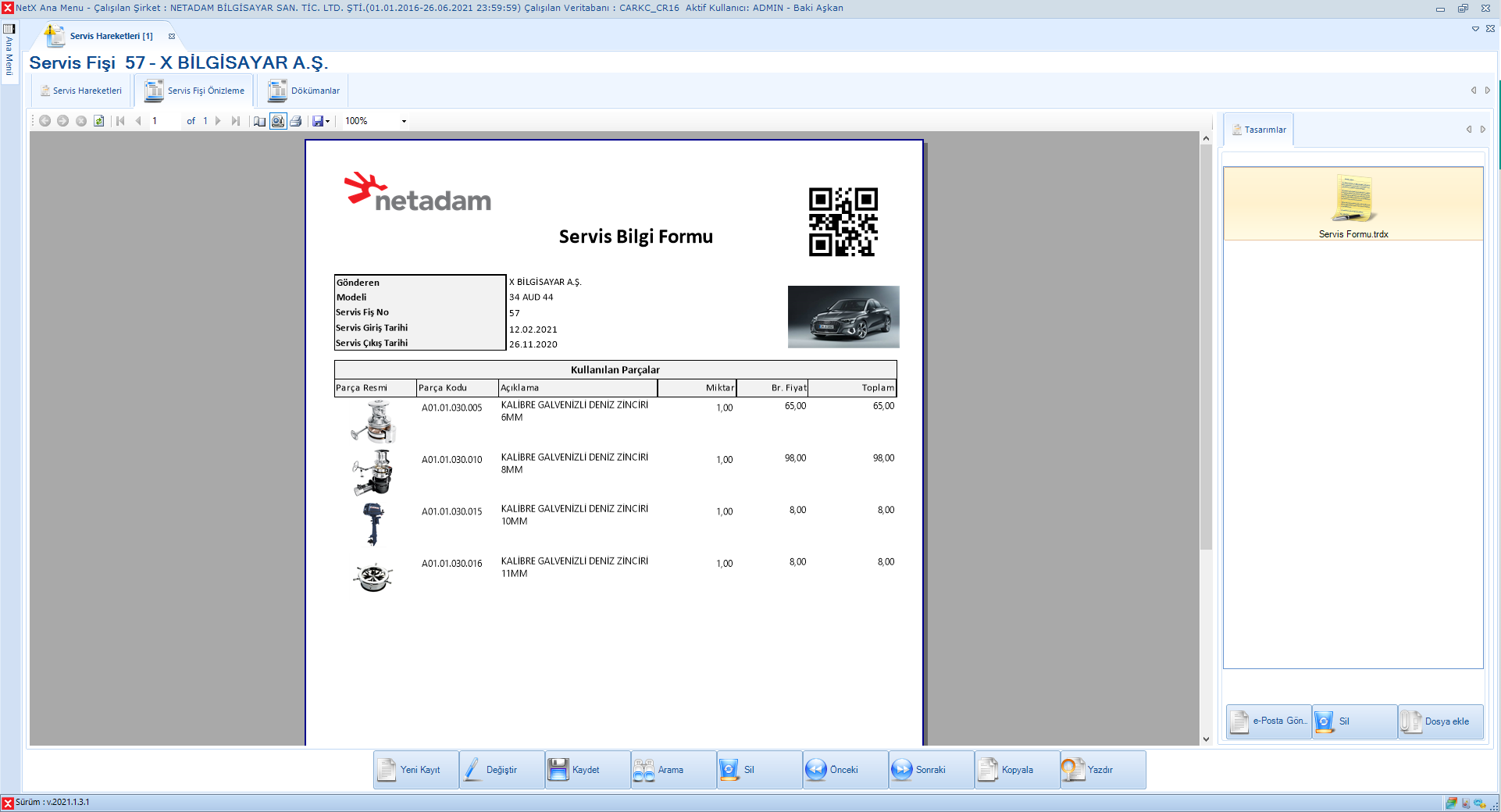Screen dimensions: 1501x812
Task: Click the Dosya ekle attach file button
Action: click(x=1440, y=721)
